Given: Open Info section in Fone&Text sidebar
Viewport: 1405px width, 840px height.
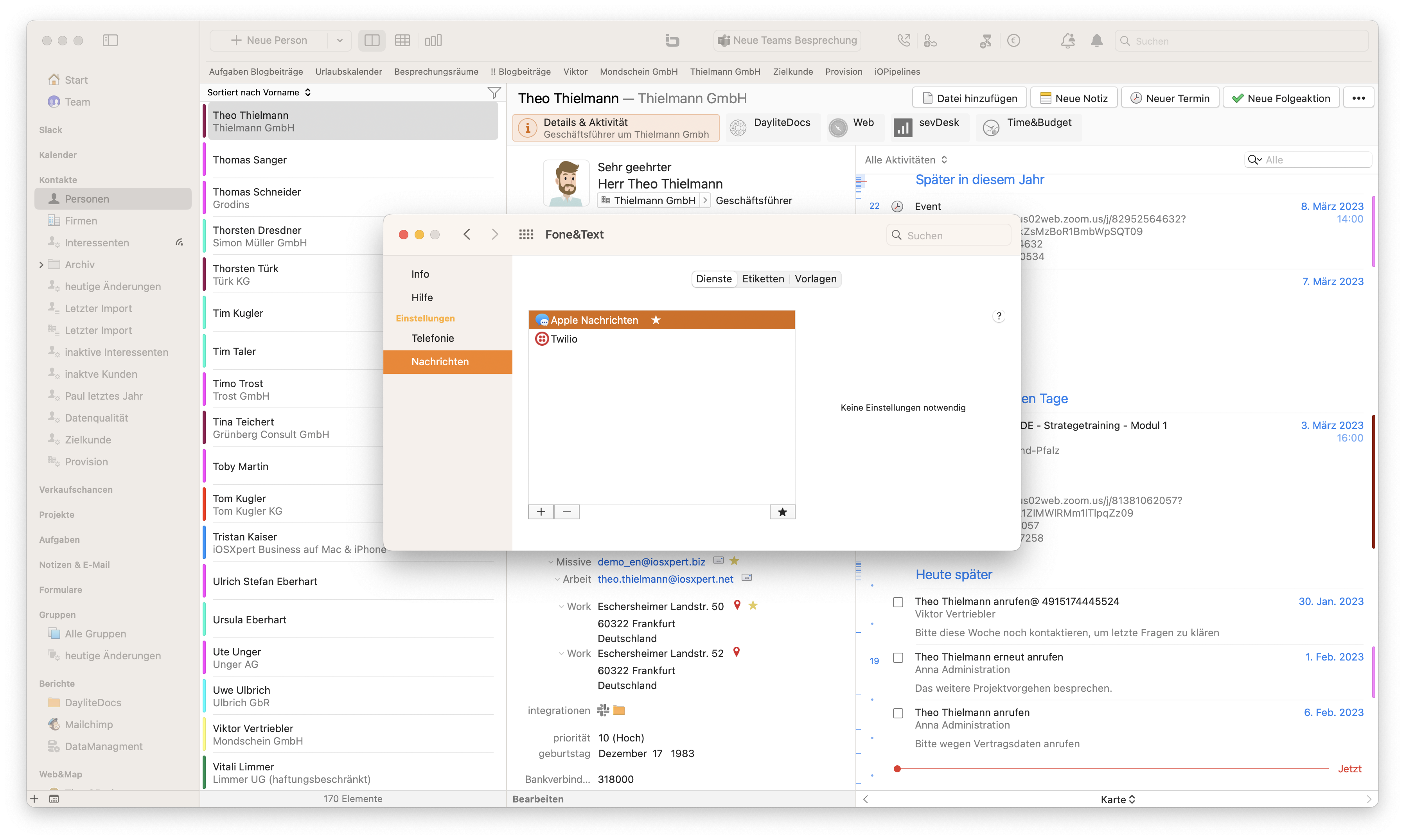Looking at the screenshot, I should pyautogui.click(x=447, y=274).
